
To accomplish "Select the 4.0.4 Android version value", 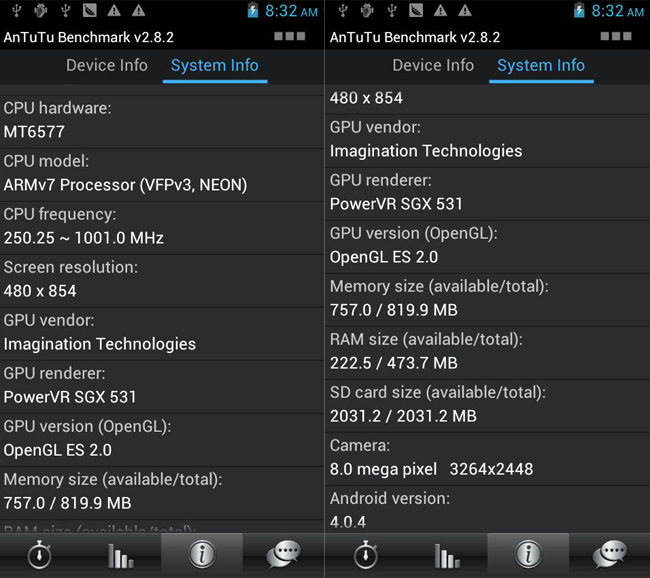I will pyautogui.click(x=348, y=522).
